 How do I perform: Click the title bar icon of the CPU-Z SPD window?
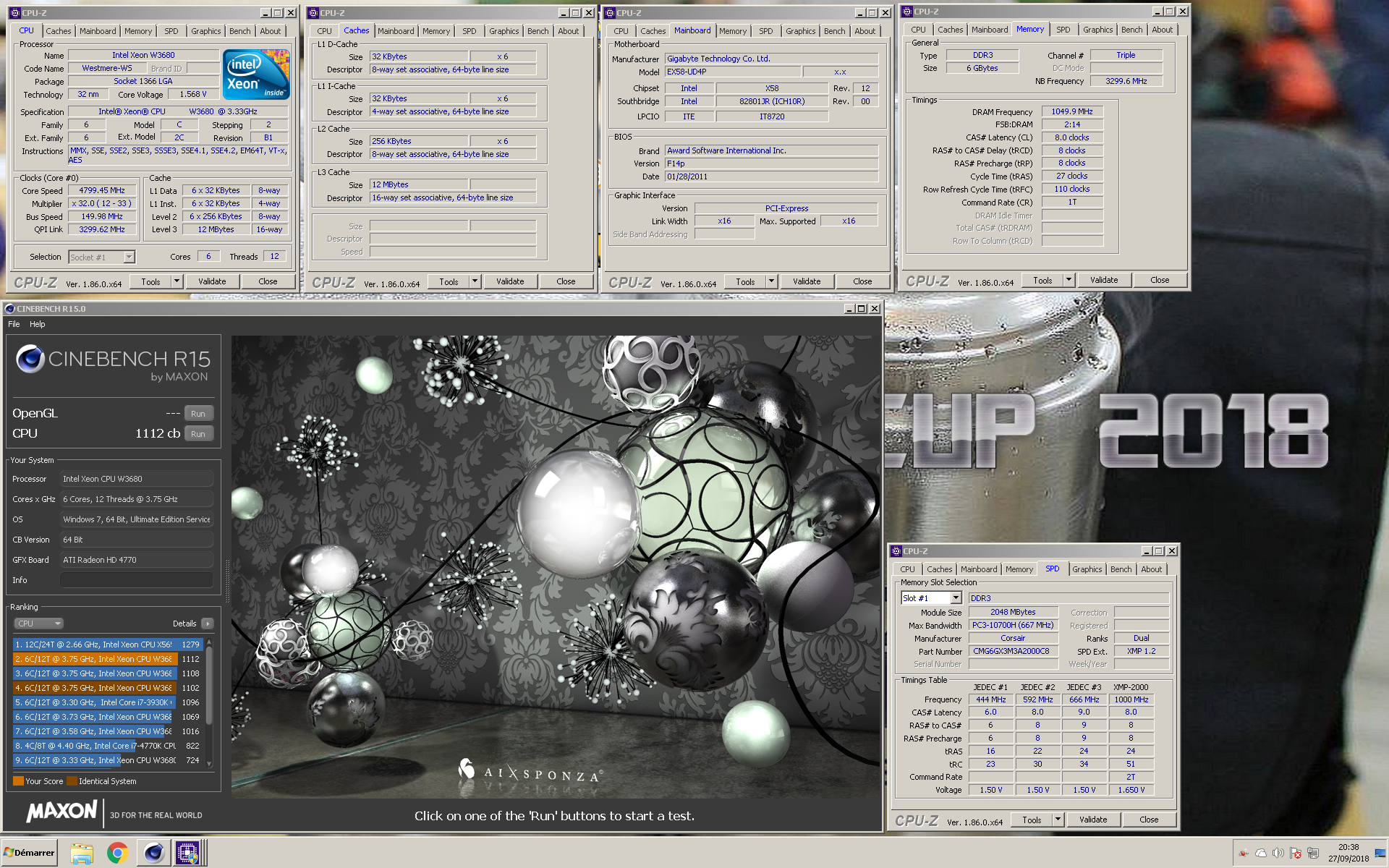896,551
